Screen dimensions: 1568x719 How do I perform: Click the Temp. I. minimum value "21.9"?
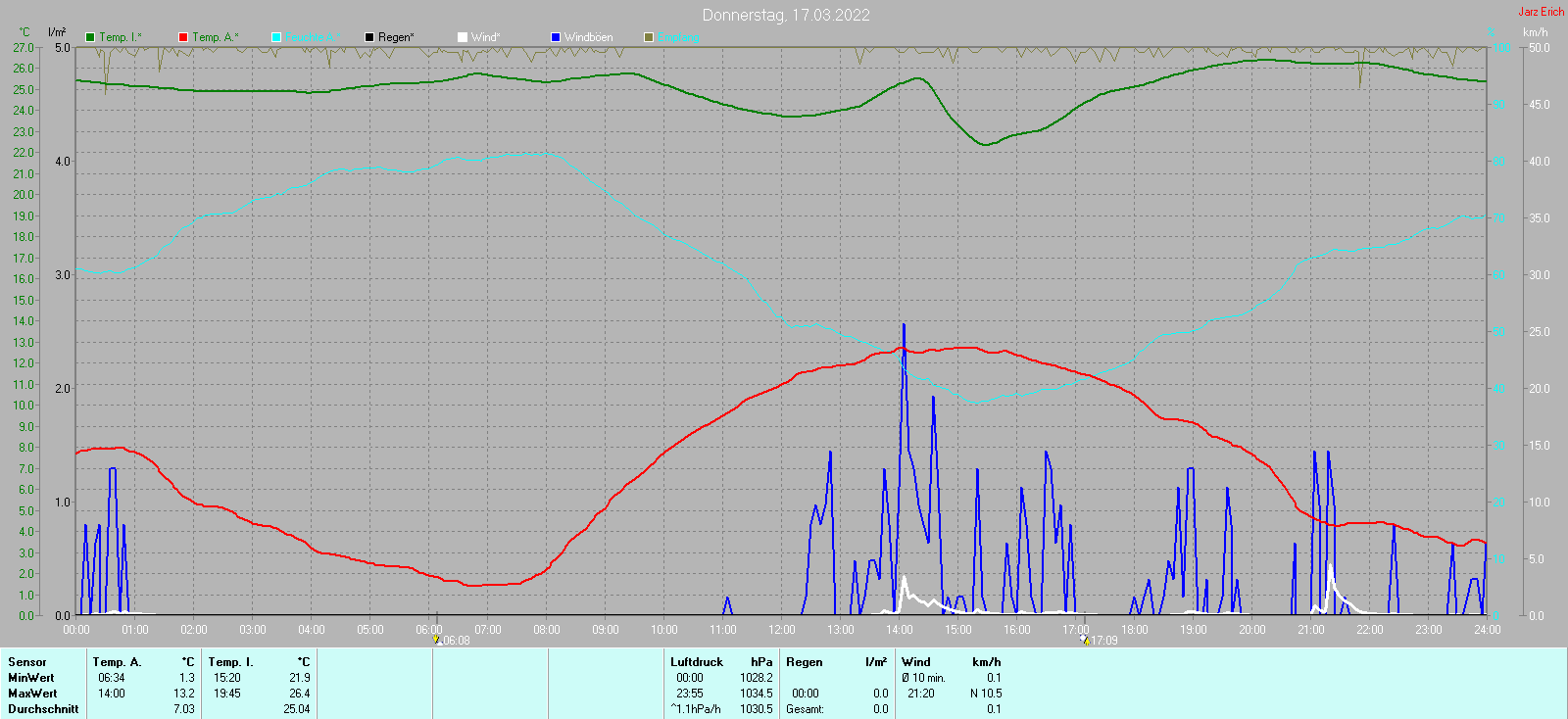pos(300,678)
